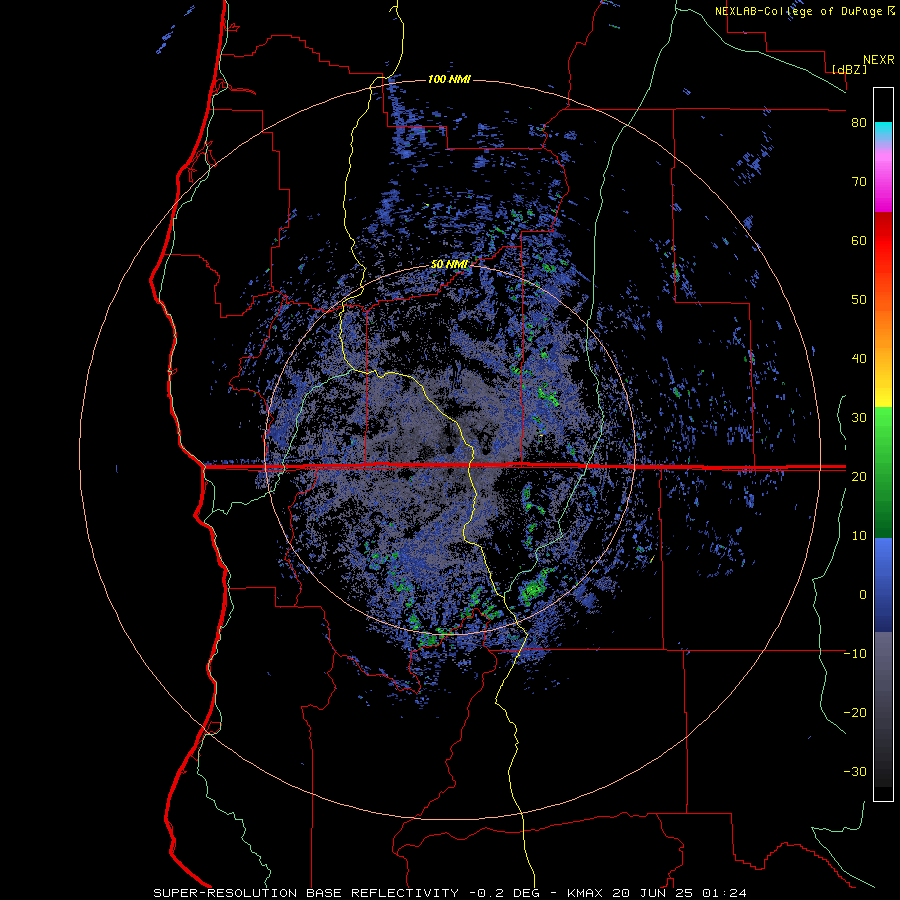Click the -30 value on the dBZ scale
900x900 pixels.
pos(855,772)
